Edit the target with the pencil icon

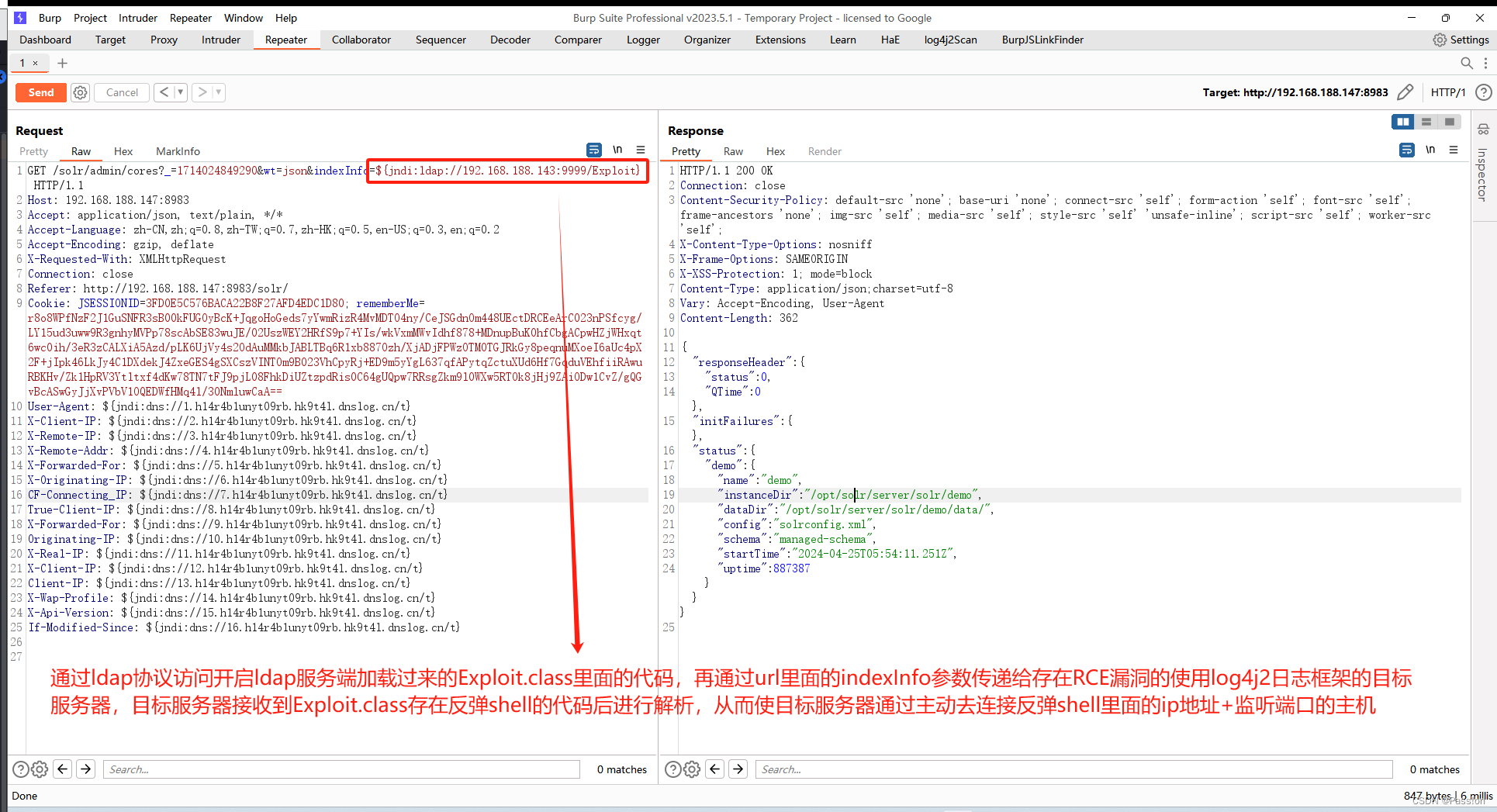coord(1405,92)
